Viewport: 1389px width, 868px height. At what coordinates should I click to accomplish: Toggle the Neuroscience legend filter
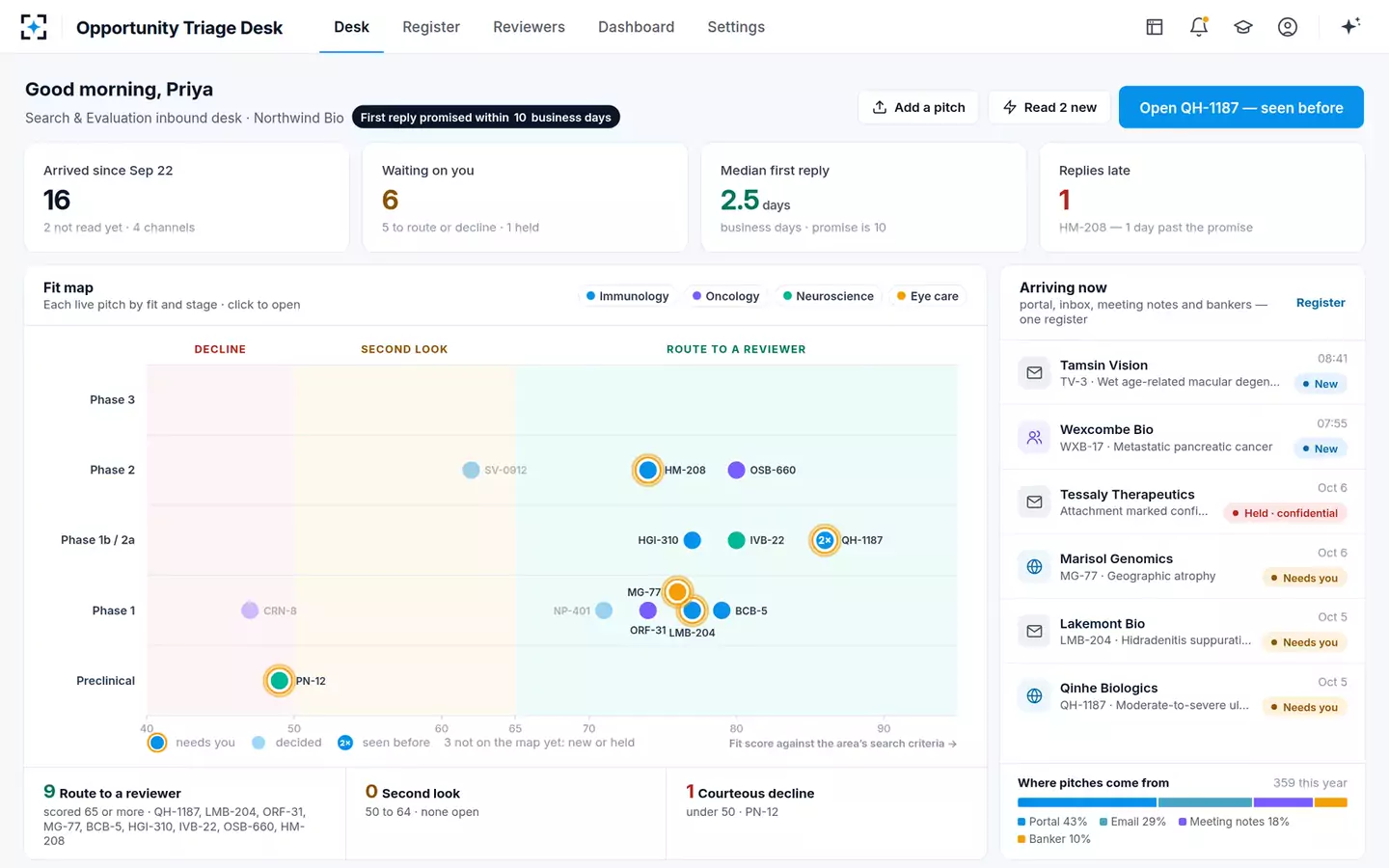point(829,296)
